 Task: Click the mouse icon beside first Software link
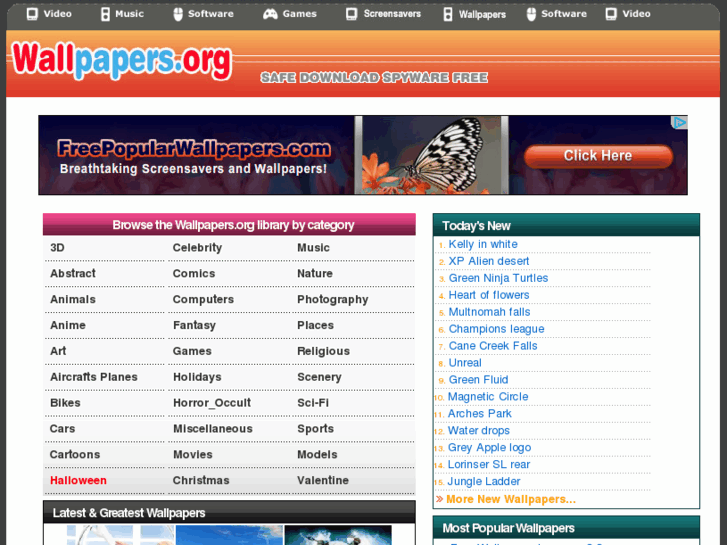pos(178,14)
